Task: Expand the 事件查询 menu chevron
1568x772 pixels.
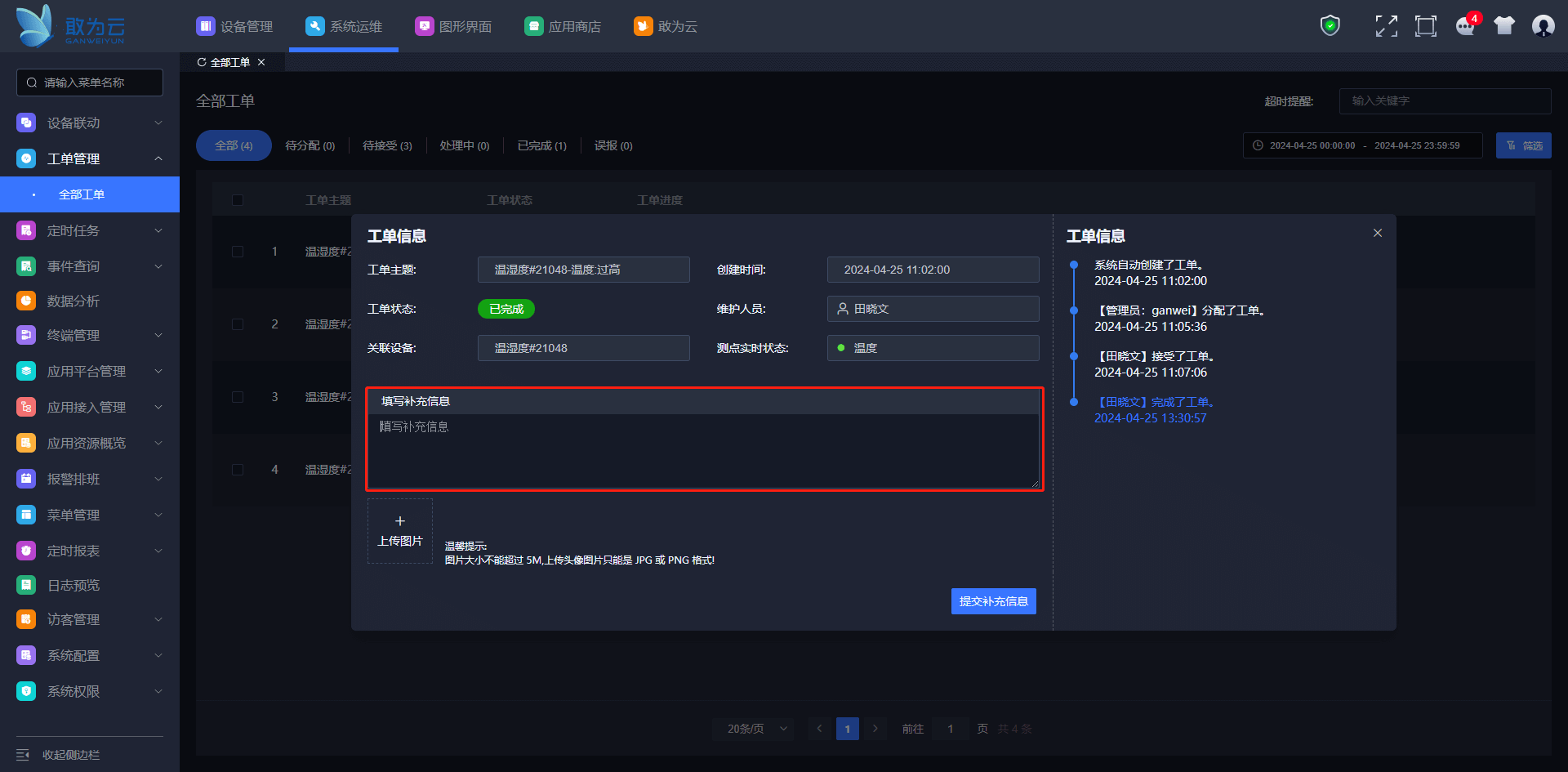Action: point(158,266)
